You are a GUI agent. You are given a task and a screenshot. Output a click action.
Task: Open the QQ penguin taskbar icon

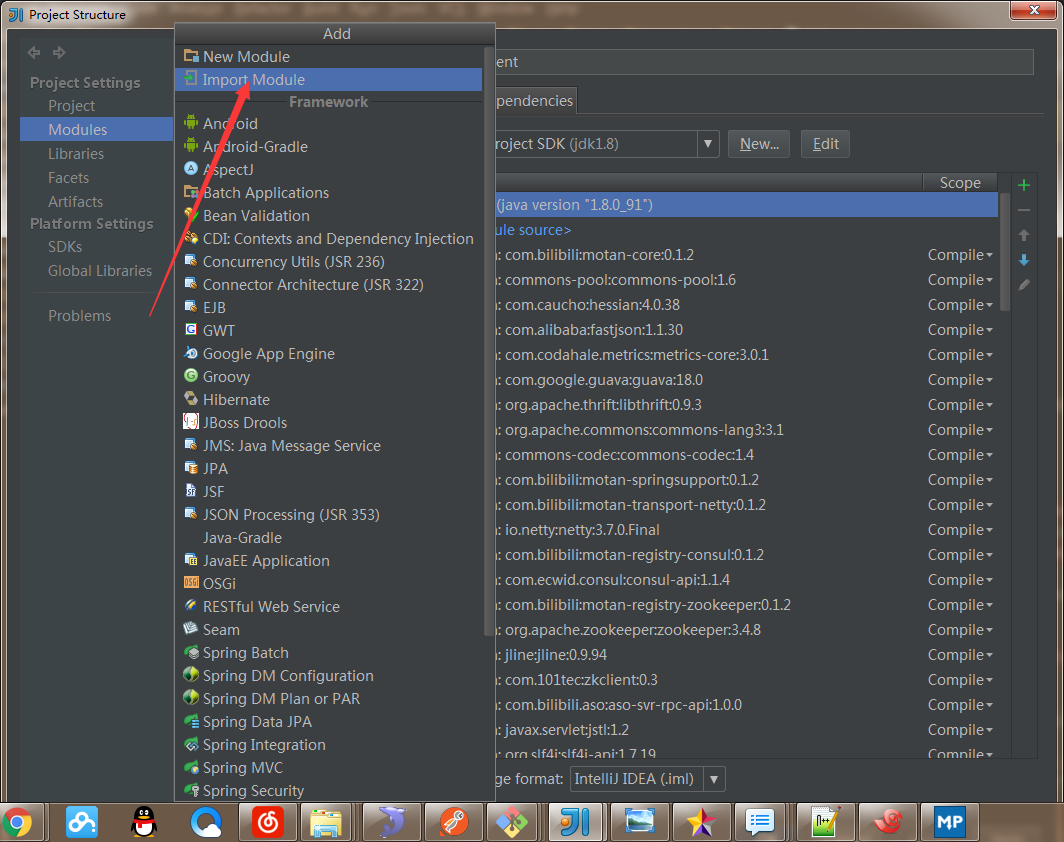(144, 822)
